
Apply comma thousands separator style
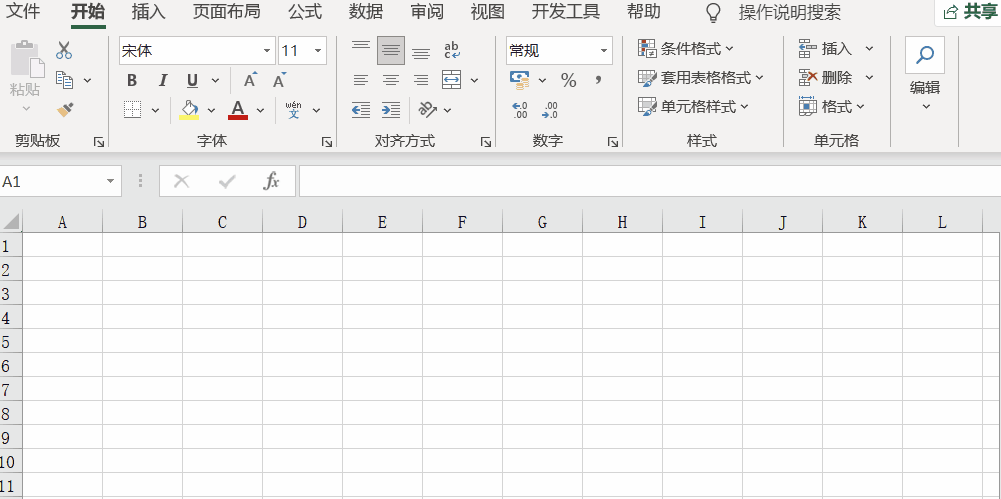(598, 80)
